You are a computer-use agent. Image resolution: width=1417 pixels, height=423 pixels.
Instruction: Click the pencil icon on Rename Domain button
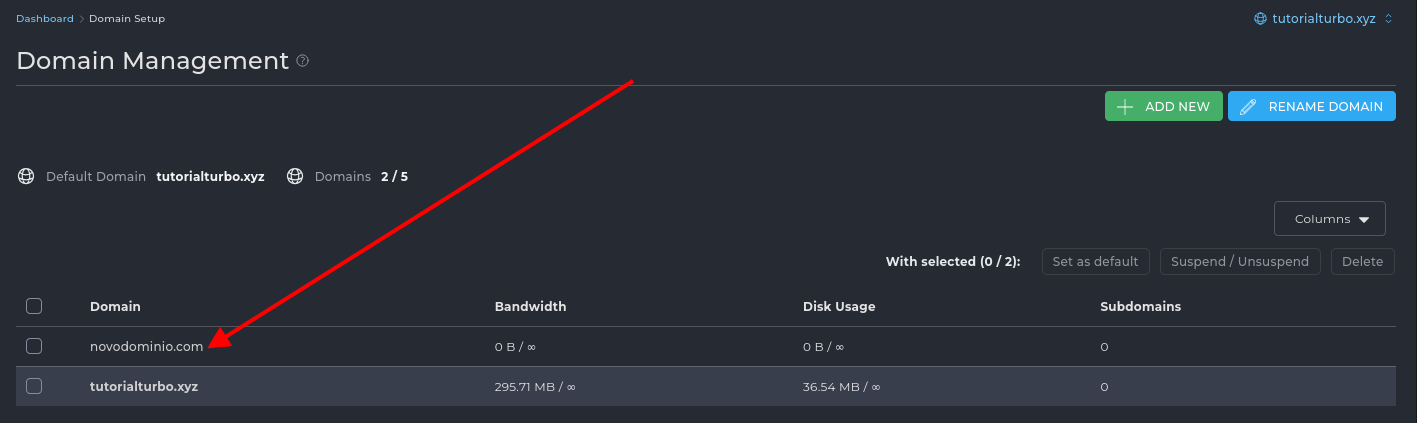(x=1247, y=107)
